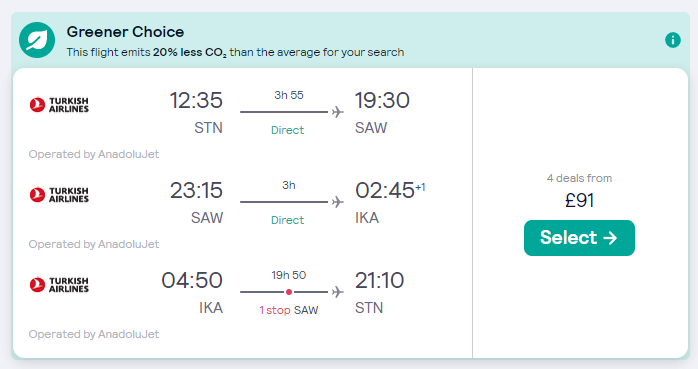
Task: Click airplane icon on the SAW to IKA leg
Action: pos(338,202)
